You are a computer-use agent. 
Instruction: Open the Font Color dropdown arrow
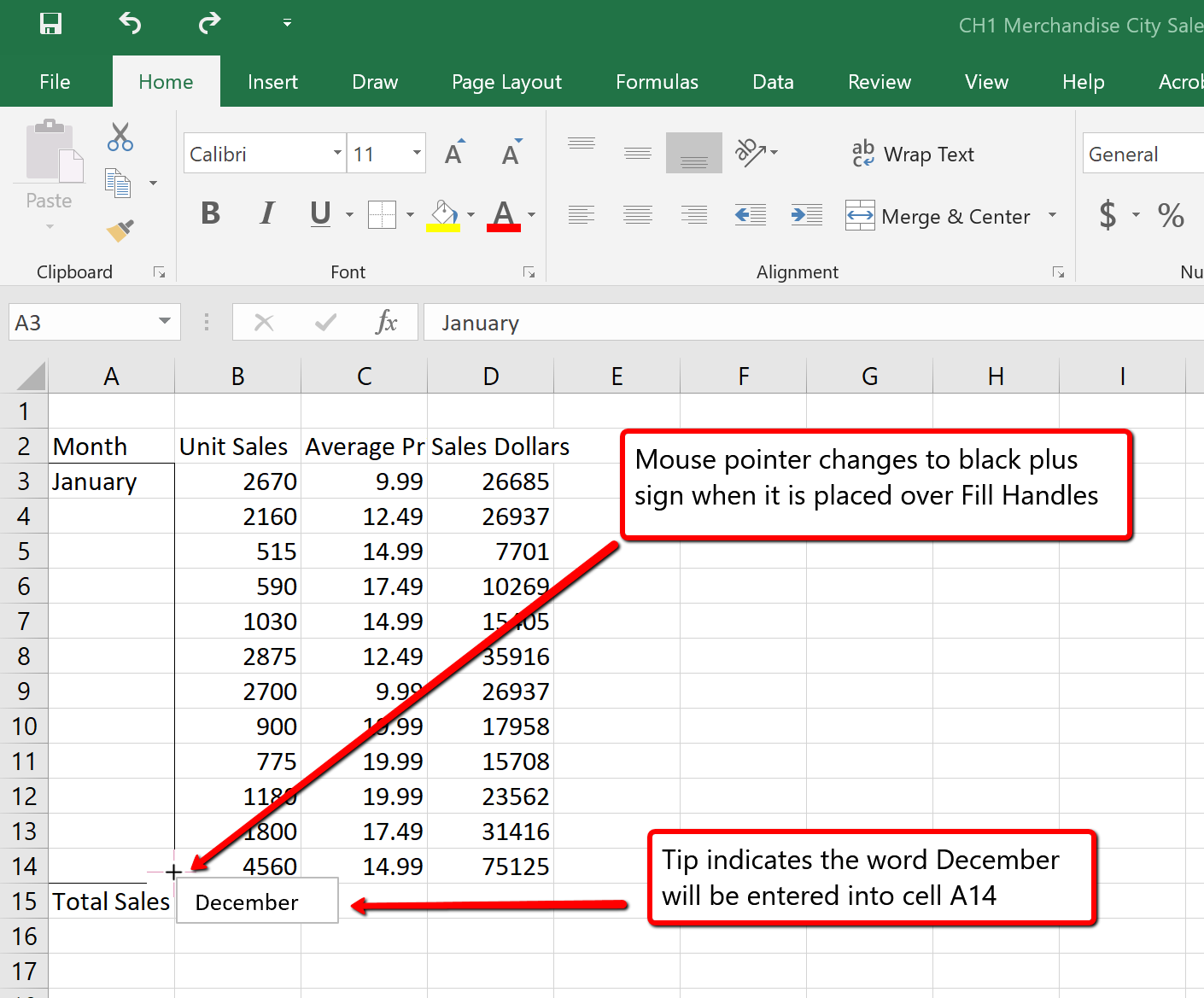pyautogui.click(x=531, y=214)
